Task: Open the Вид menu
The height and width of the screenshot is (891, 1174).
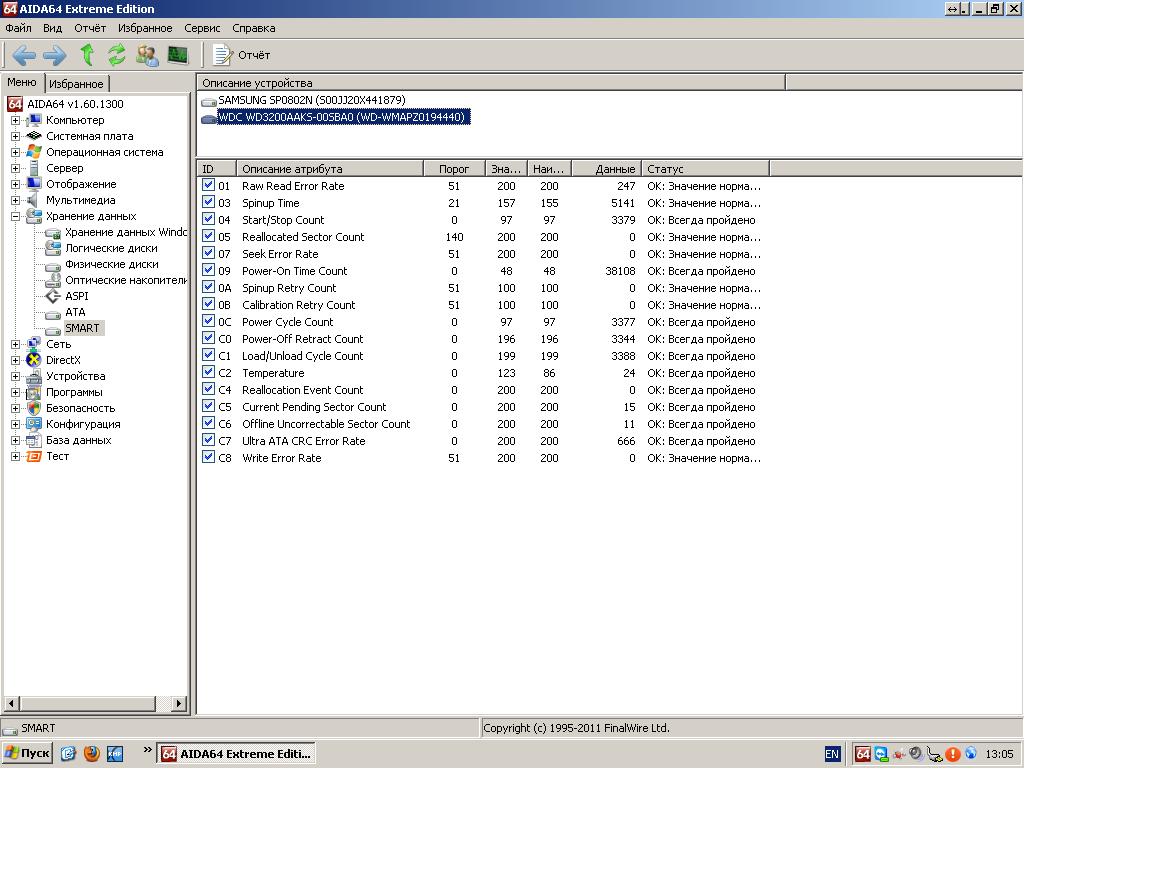Action: click(52, 28)
